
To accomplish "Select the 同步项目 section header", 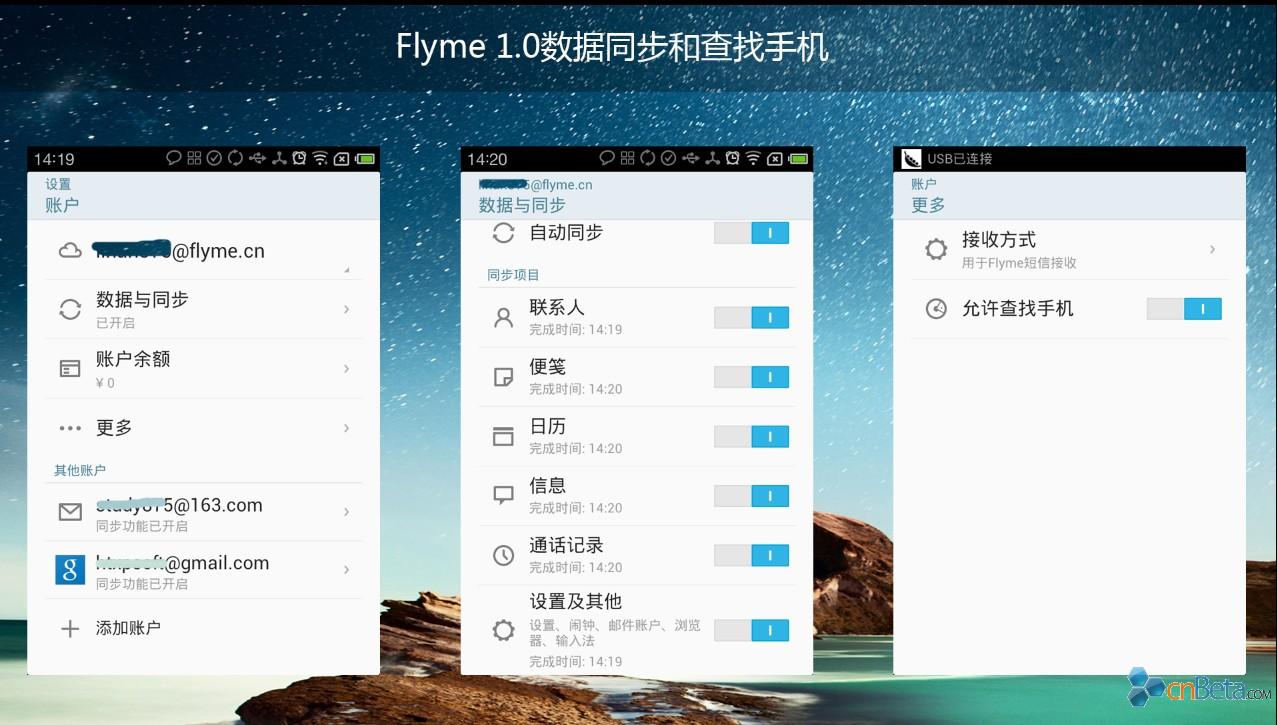I will point(513,275).
